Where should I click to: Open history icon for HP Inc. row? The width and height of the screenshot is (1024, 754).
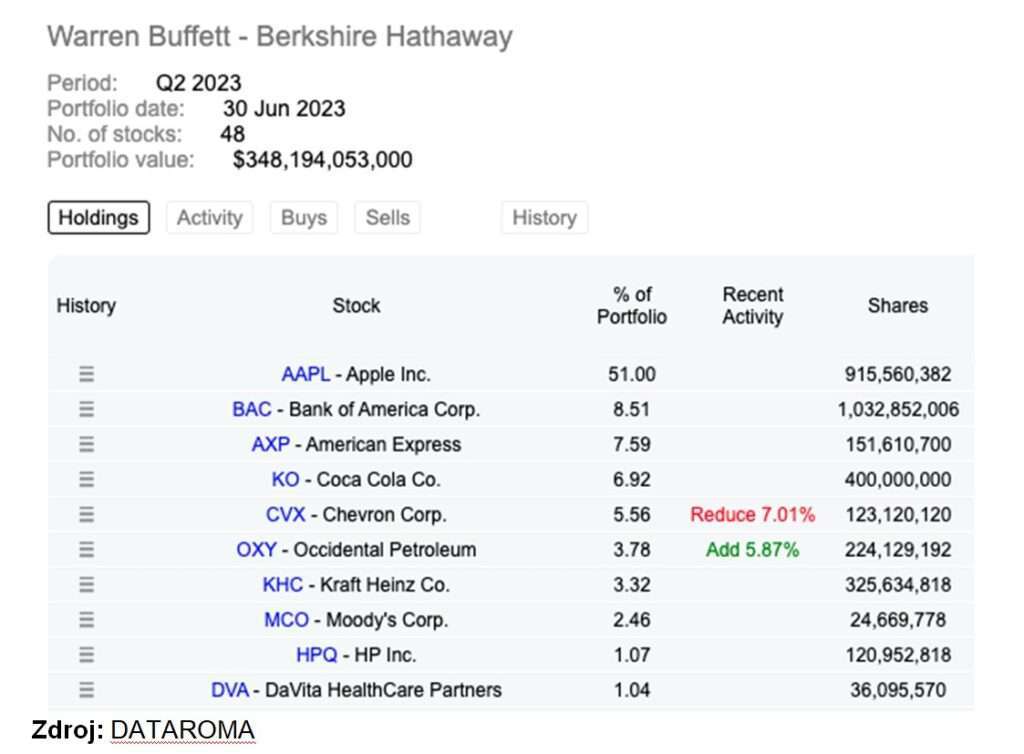click(x=86, y=655)
